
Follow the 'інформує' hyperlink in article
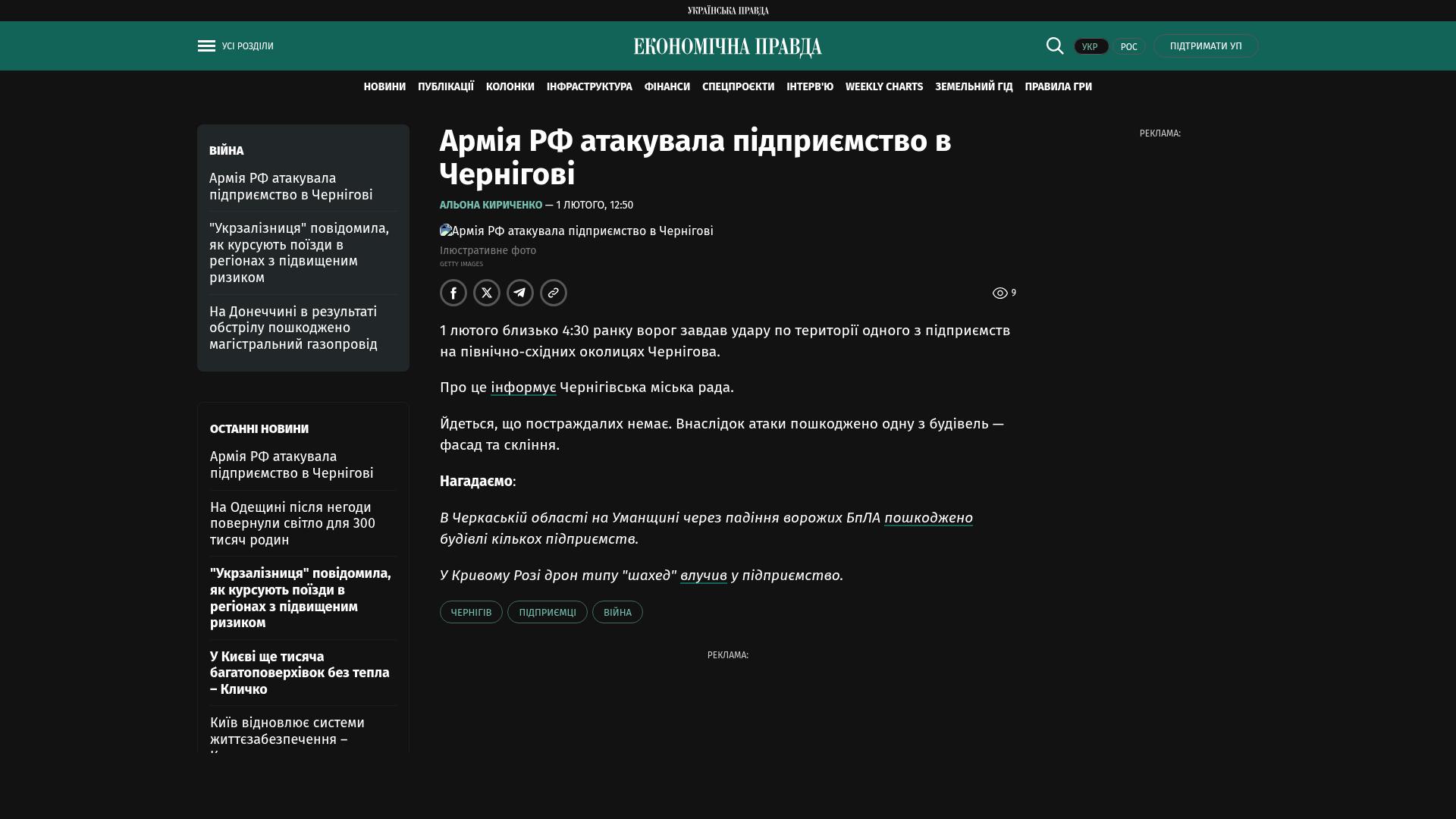(523, 388)
